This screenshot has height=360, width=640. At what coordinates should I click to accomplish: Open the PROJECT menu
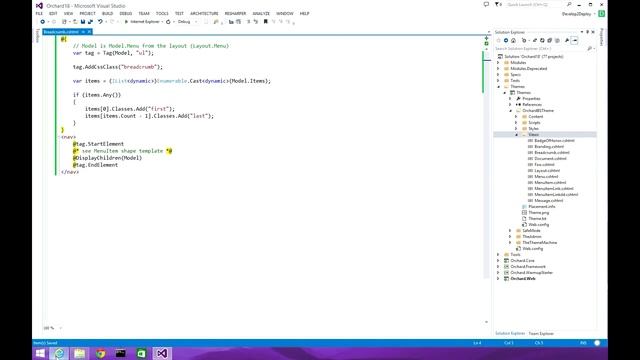coord(87,13)
